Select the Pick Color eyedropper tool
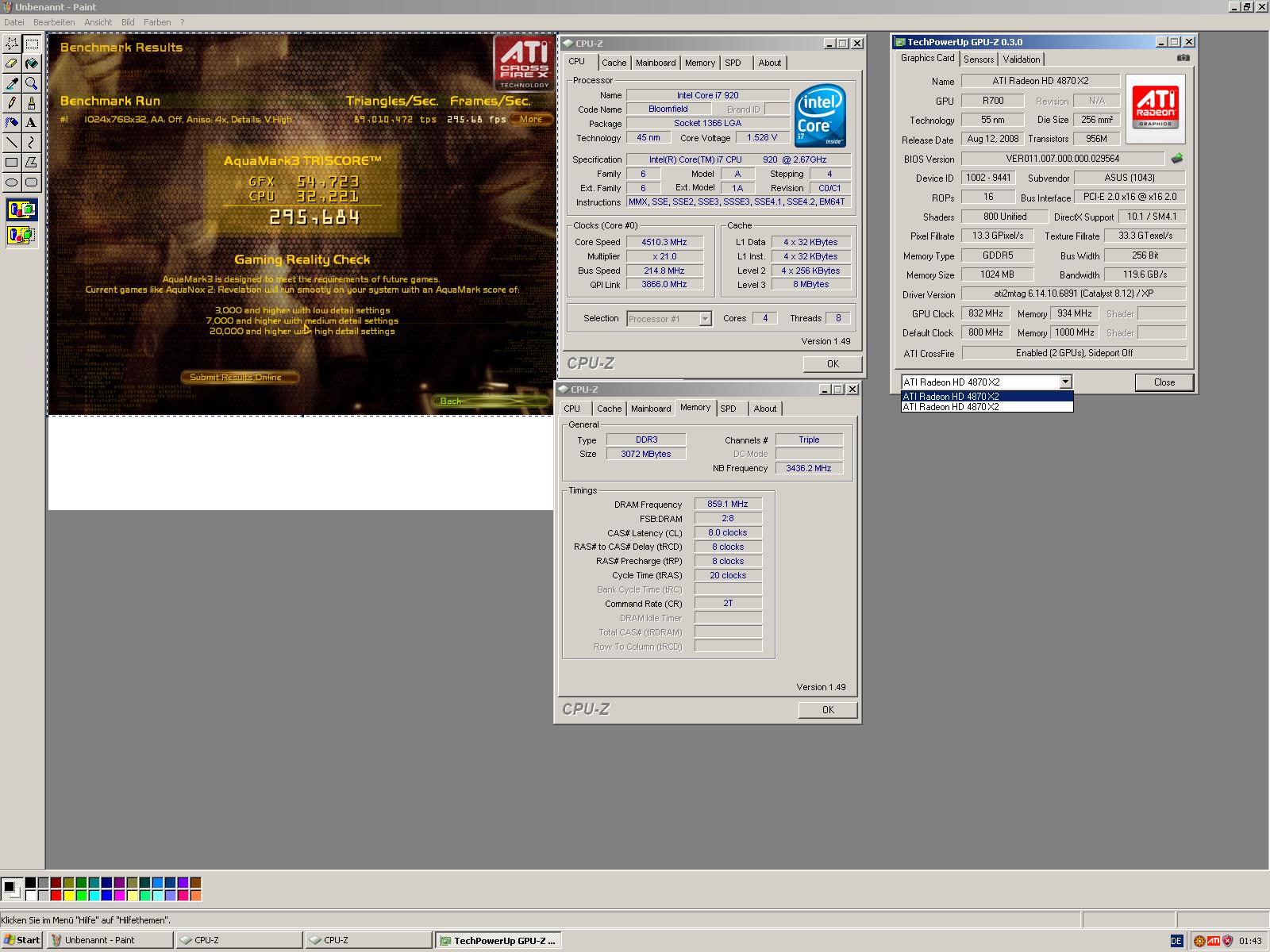 point(12,83)
